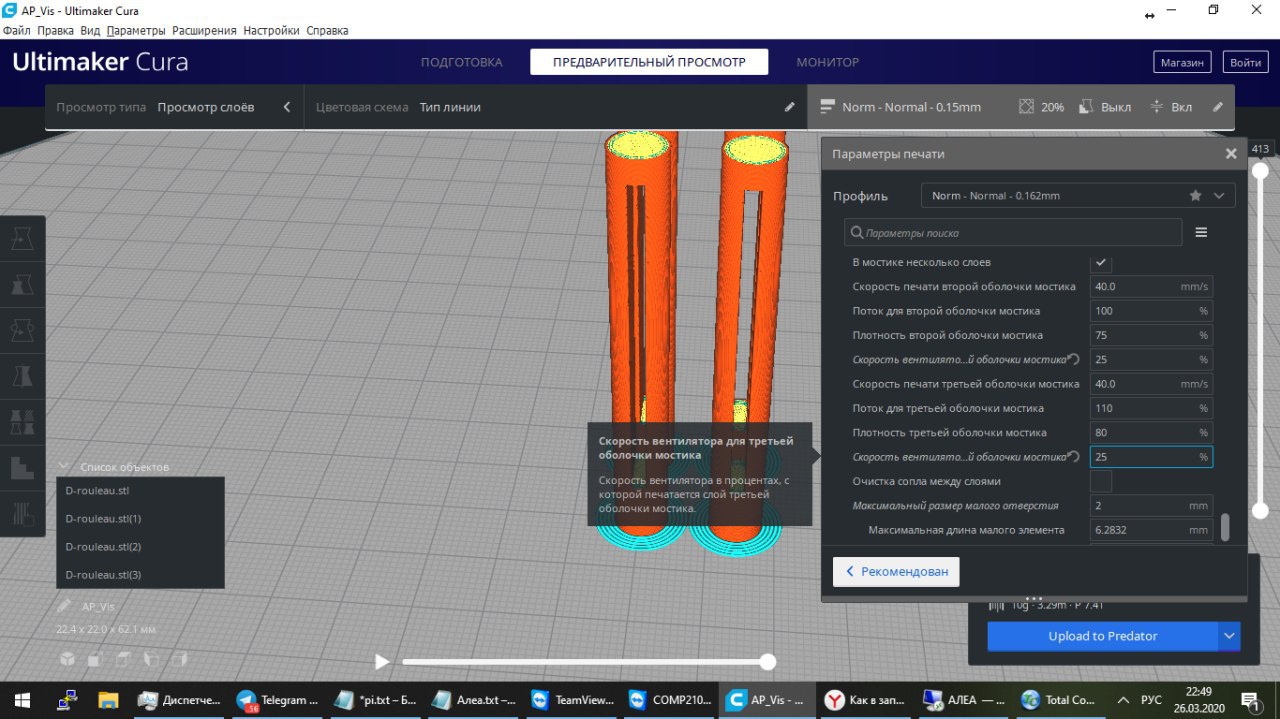Open the Вид menu
The width and height of the screenshot is (1280, 719).
pyautogui.click(x=90, y=30)
